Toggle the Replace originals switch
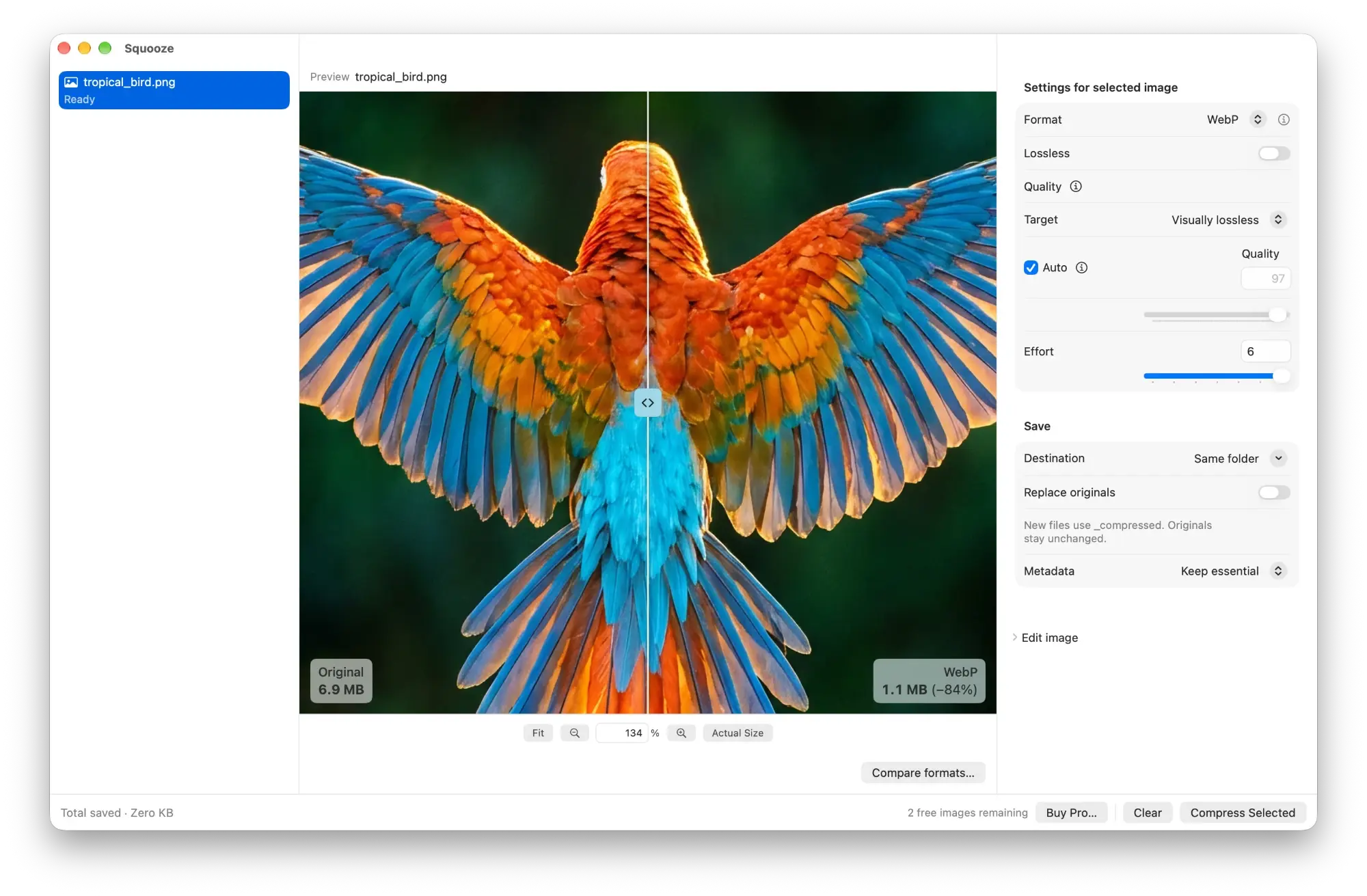Screen dimensions: 1367x896 [x=1274, y=493]
